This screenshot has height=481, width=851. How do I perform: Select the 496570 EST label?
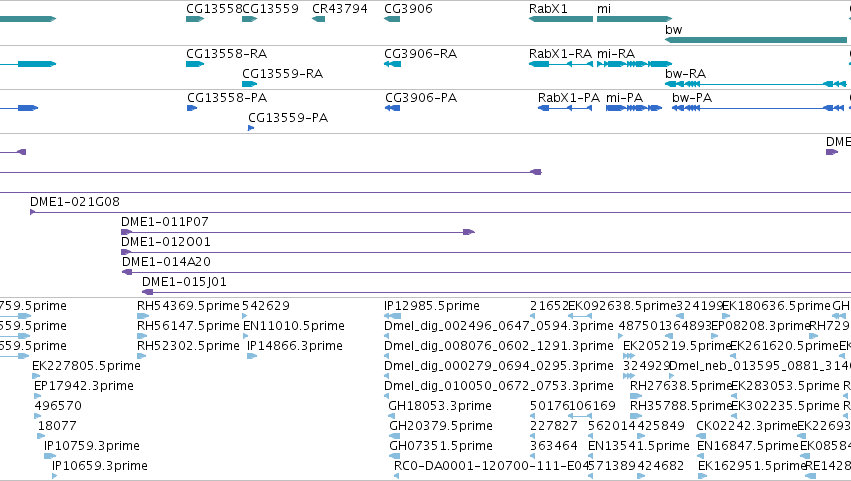(x=58, y=407)
